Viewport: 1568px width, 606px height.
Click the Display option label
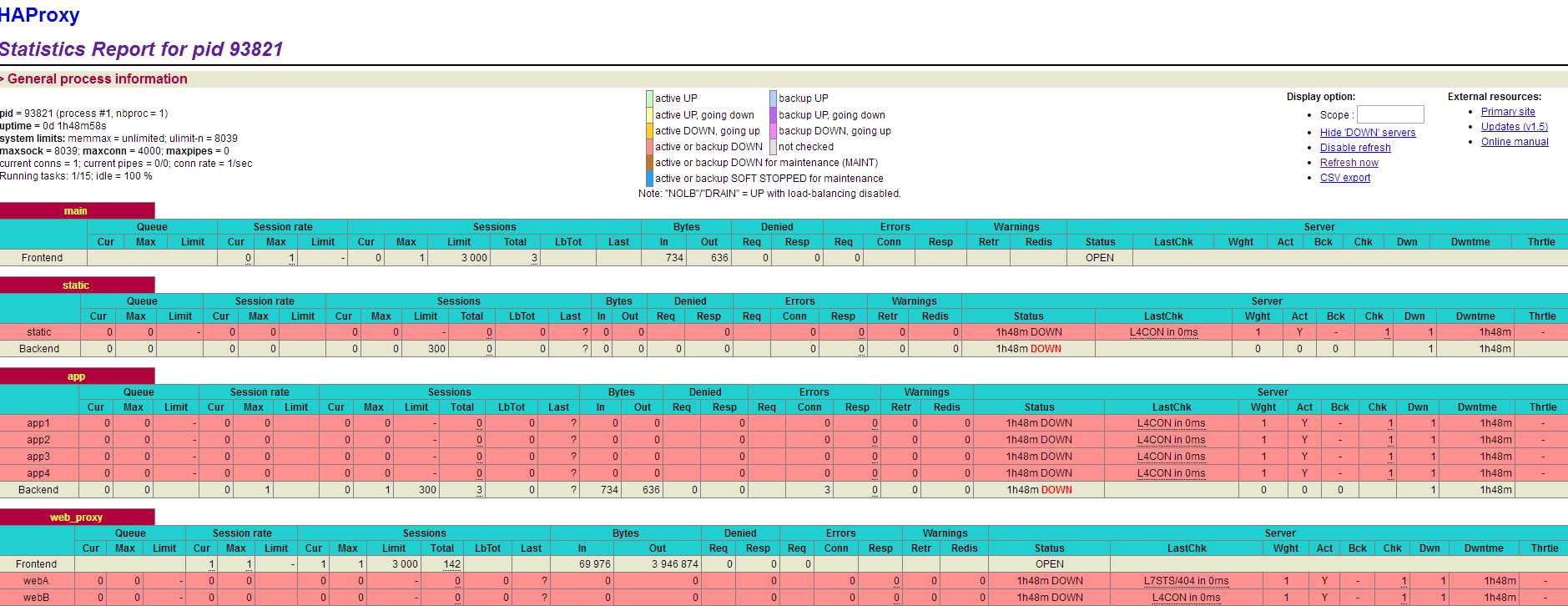click(x=1321, y=97)
